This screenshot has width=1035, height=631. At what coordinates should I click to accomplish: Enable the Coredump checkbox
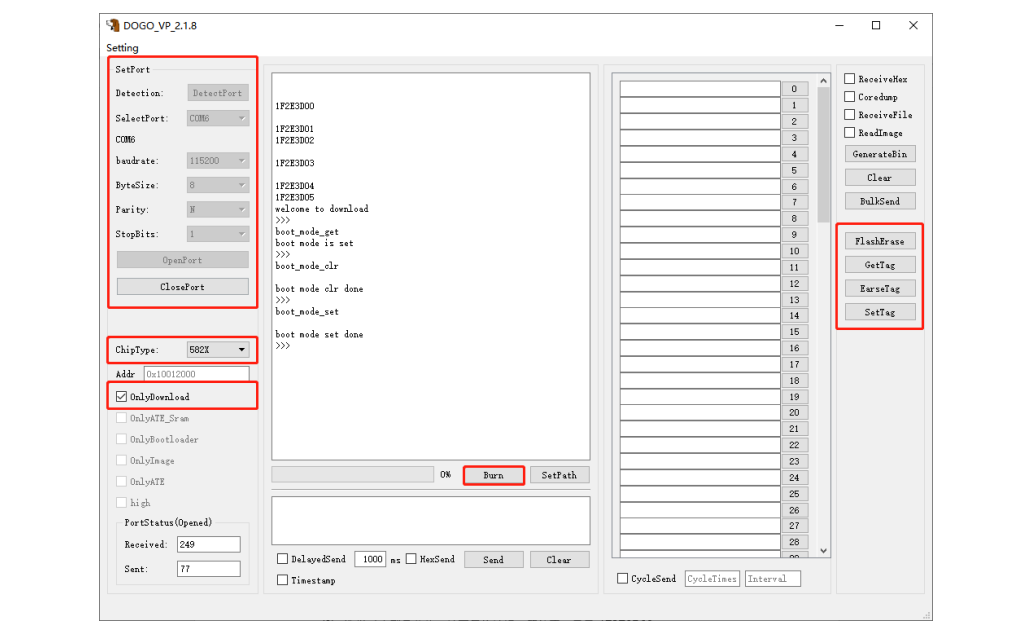point(850,96)
